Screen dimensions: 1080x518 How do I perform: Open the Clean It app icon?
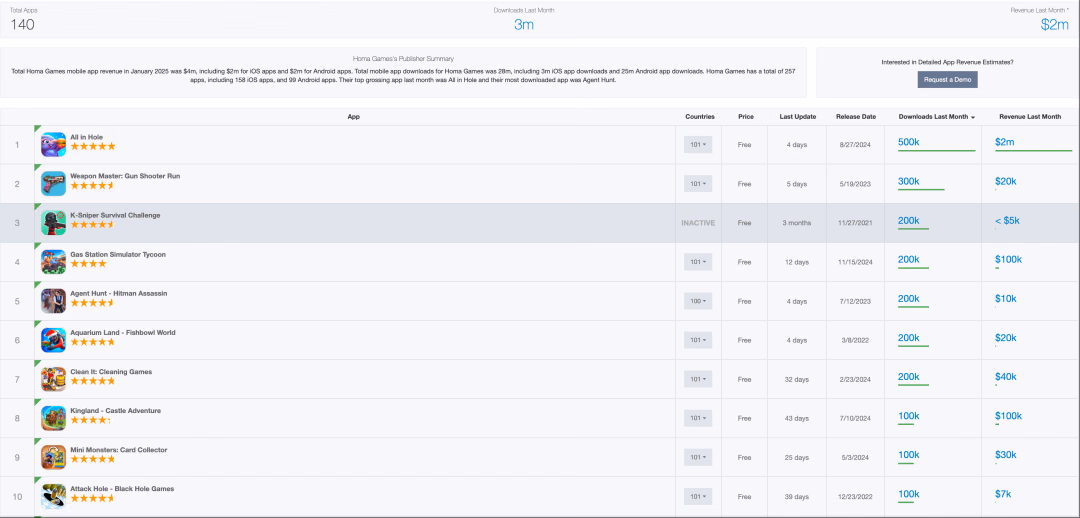point(54,380)
